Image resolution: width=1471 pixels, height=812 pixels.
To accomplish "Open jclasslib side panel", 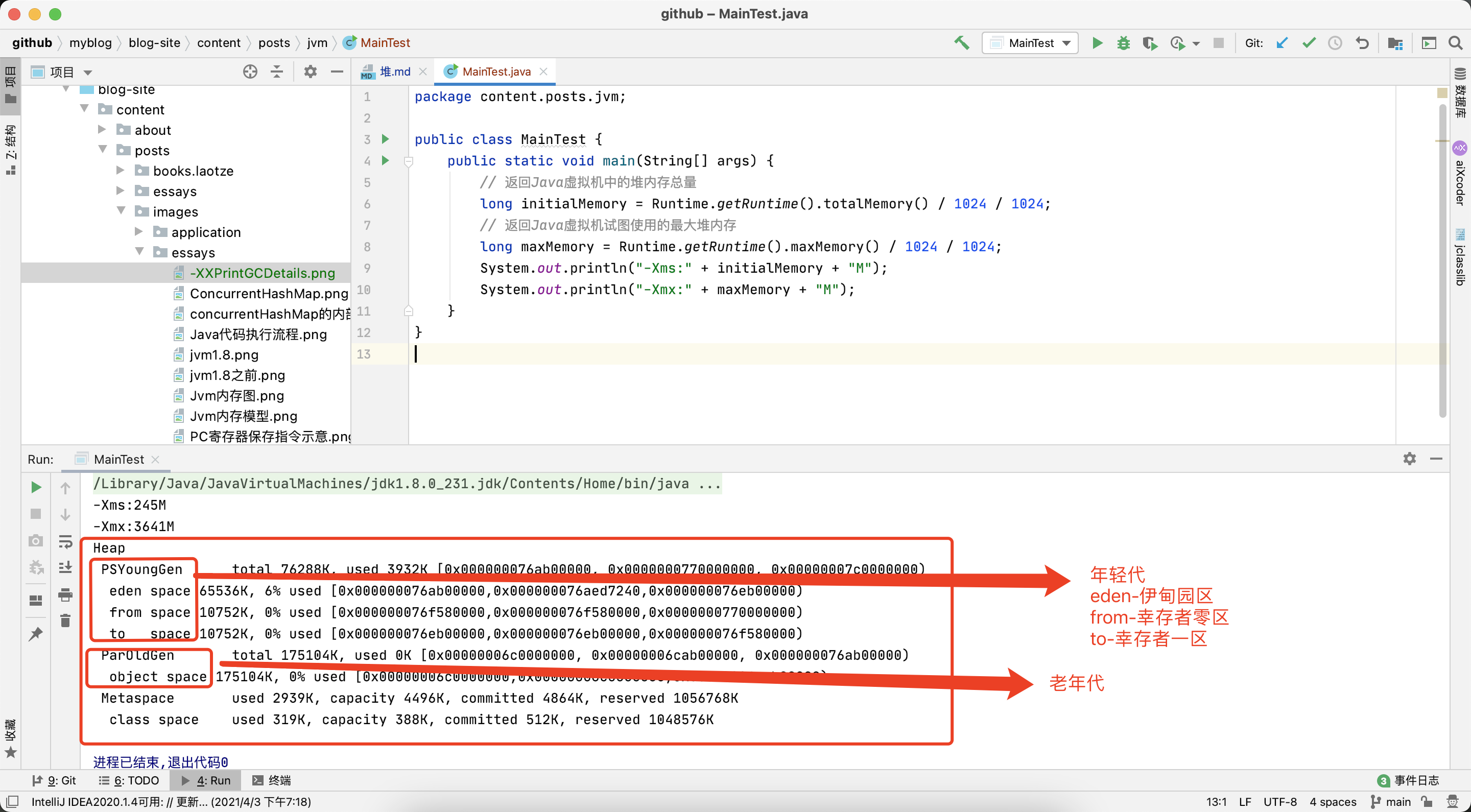I will point(1460,257).
